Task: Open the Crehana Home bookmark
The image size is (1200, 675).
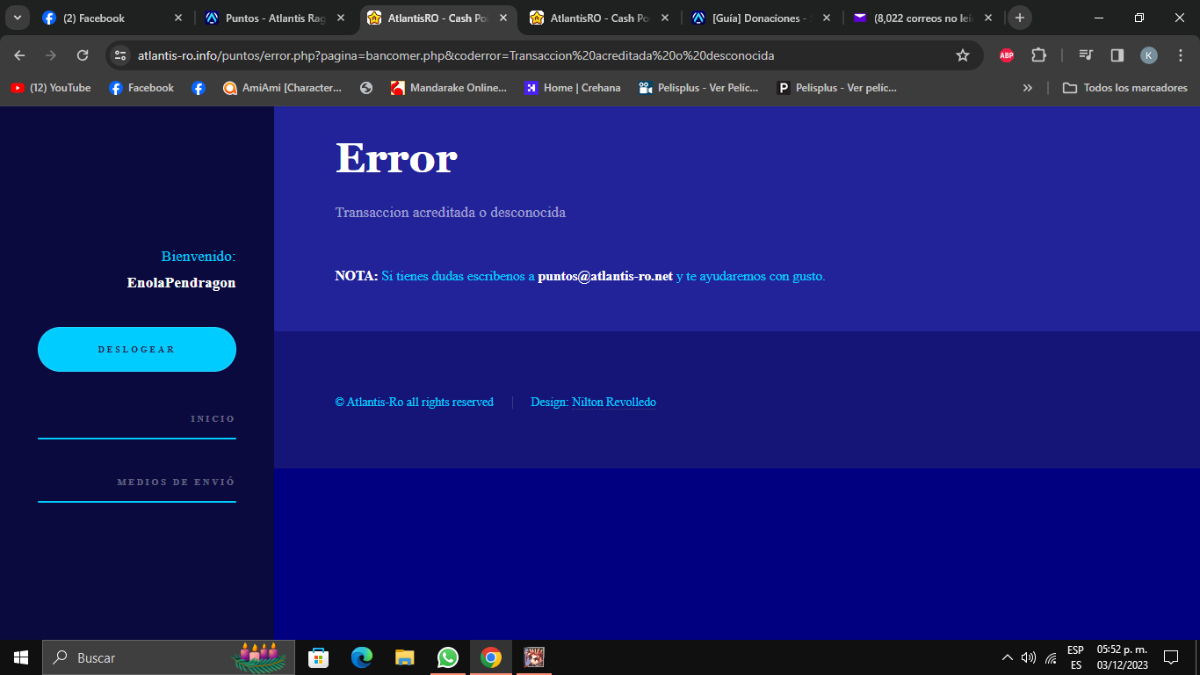Action: point(572,88)
